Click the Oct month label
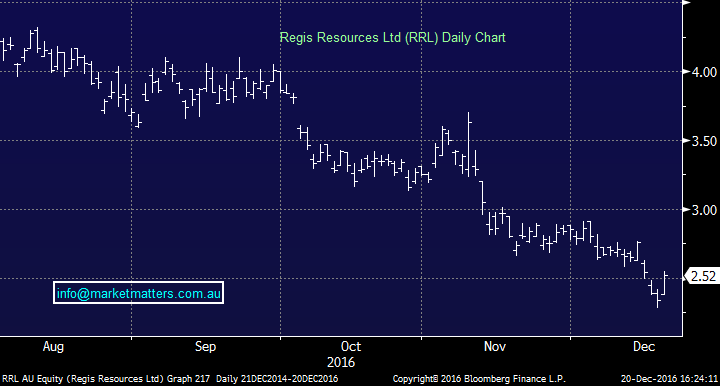Screen dimensions: 720x386 351,346
